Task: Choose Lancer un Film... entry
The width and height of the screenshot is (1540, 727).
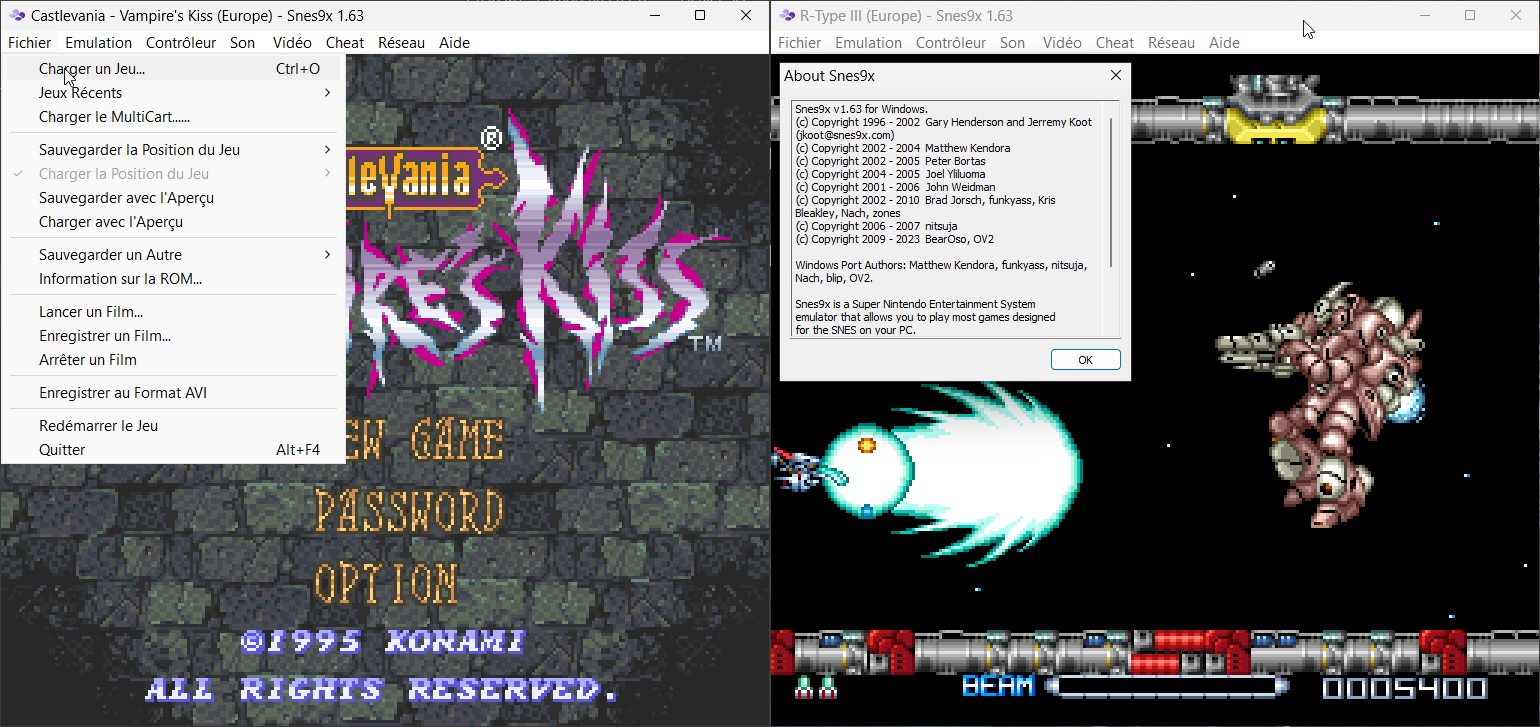Action: (x=173, y=312)
